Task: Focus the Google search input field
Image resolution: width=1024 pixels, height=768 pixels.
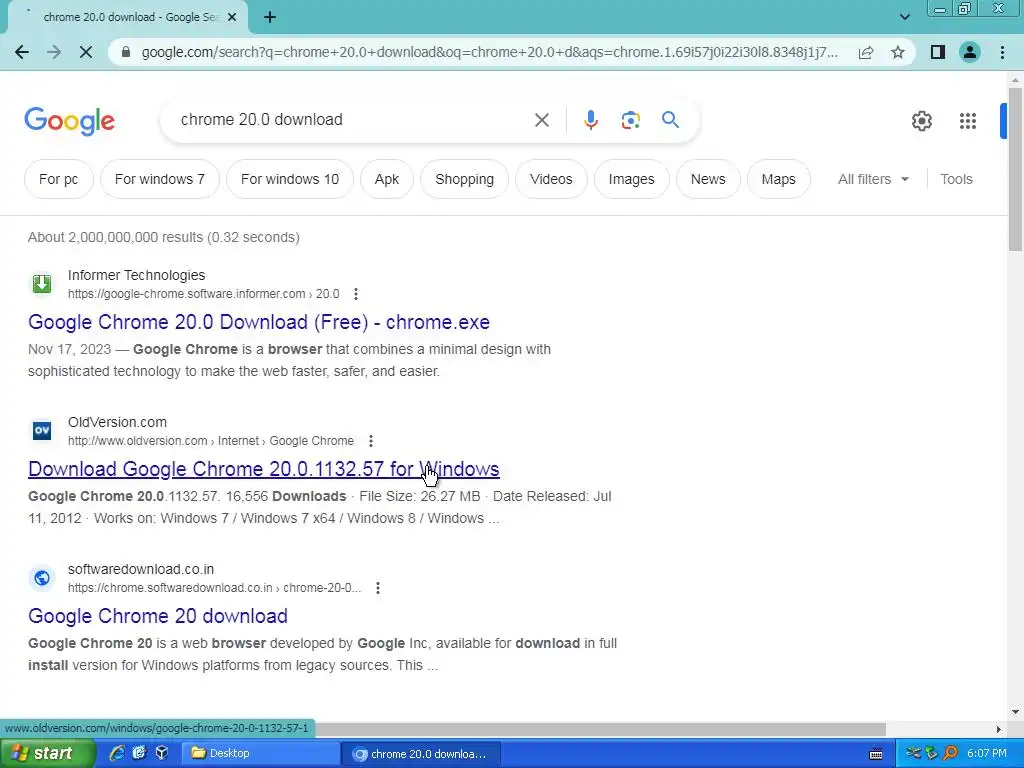Action: [353, 120]
